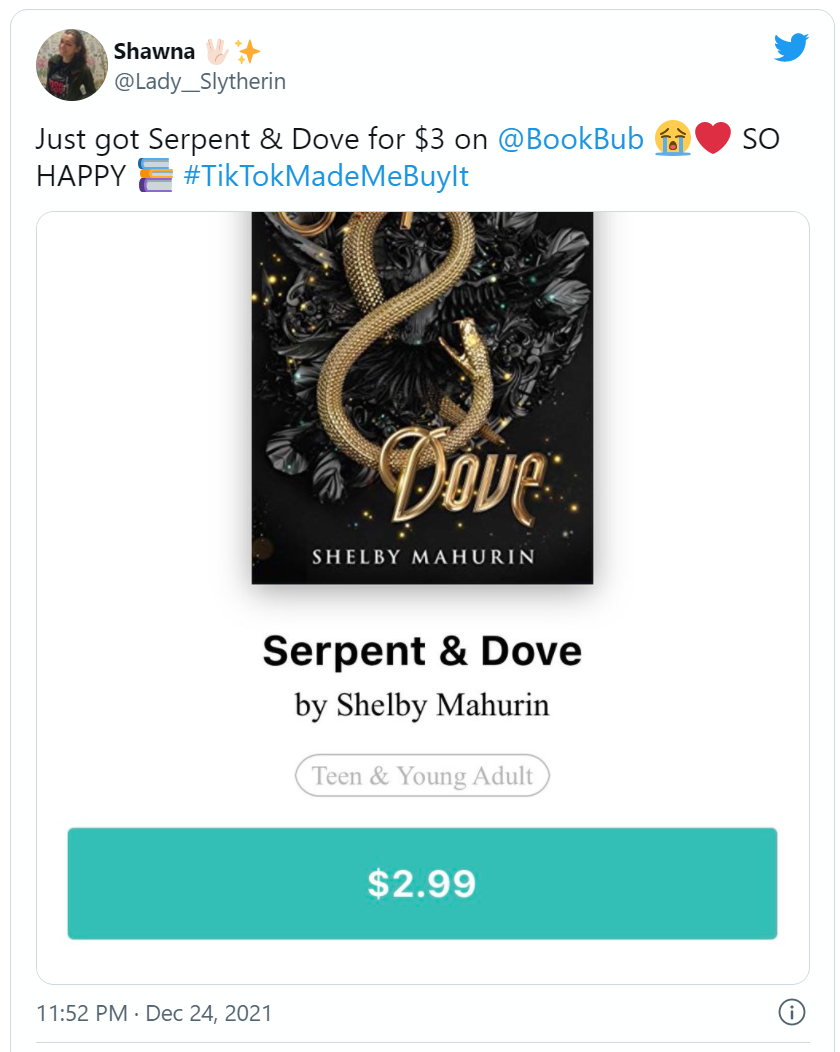The width and height of the screenshot is (840, 1052).
Task: Click the crying face emoji
Action: tap(672, 138)
